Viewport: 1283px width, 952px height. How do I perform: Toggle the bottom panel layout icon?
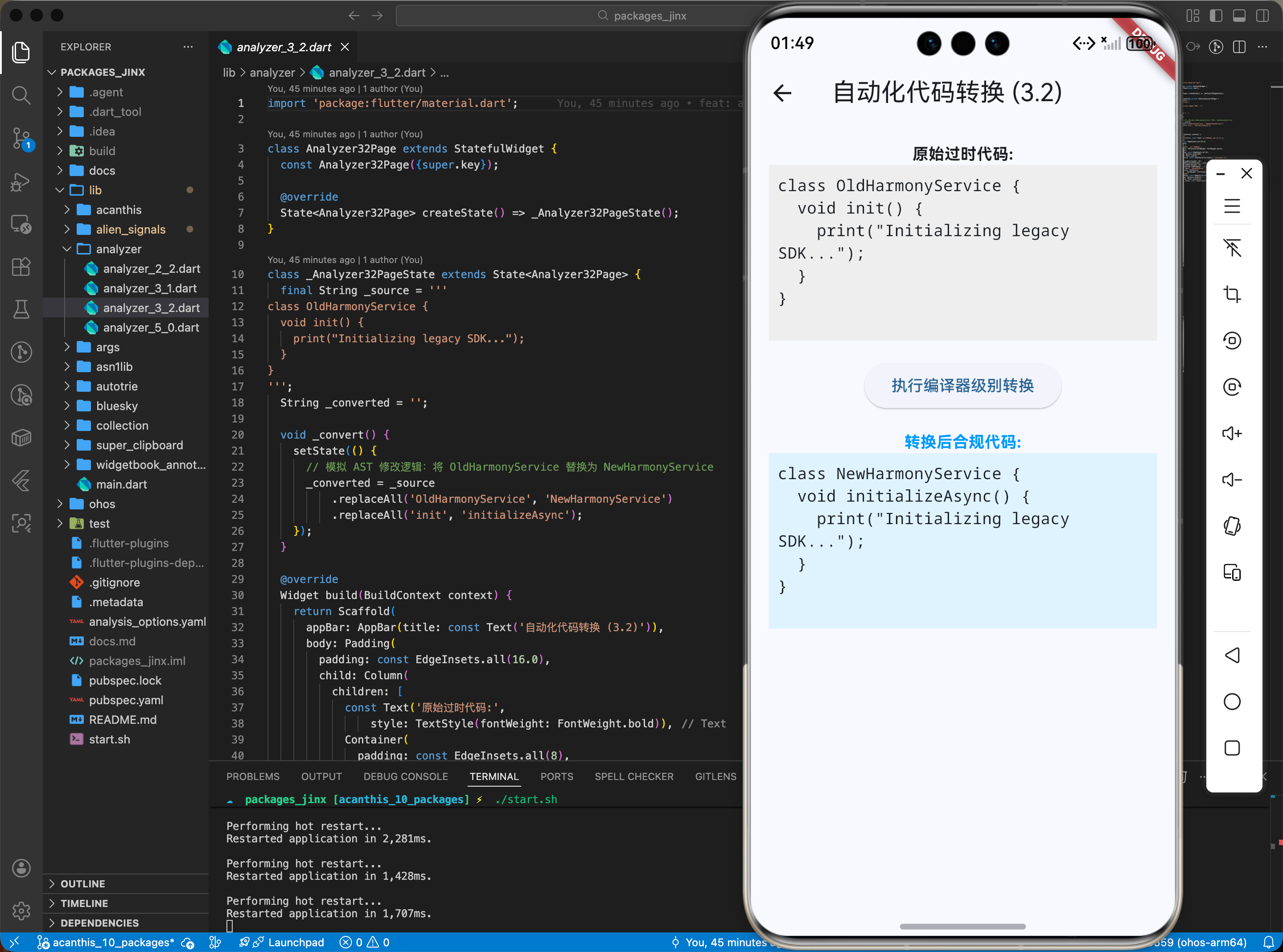pyautogui.click(x=1238, y=16)
